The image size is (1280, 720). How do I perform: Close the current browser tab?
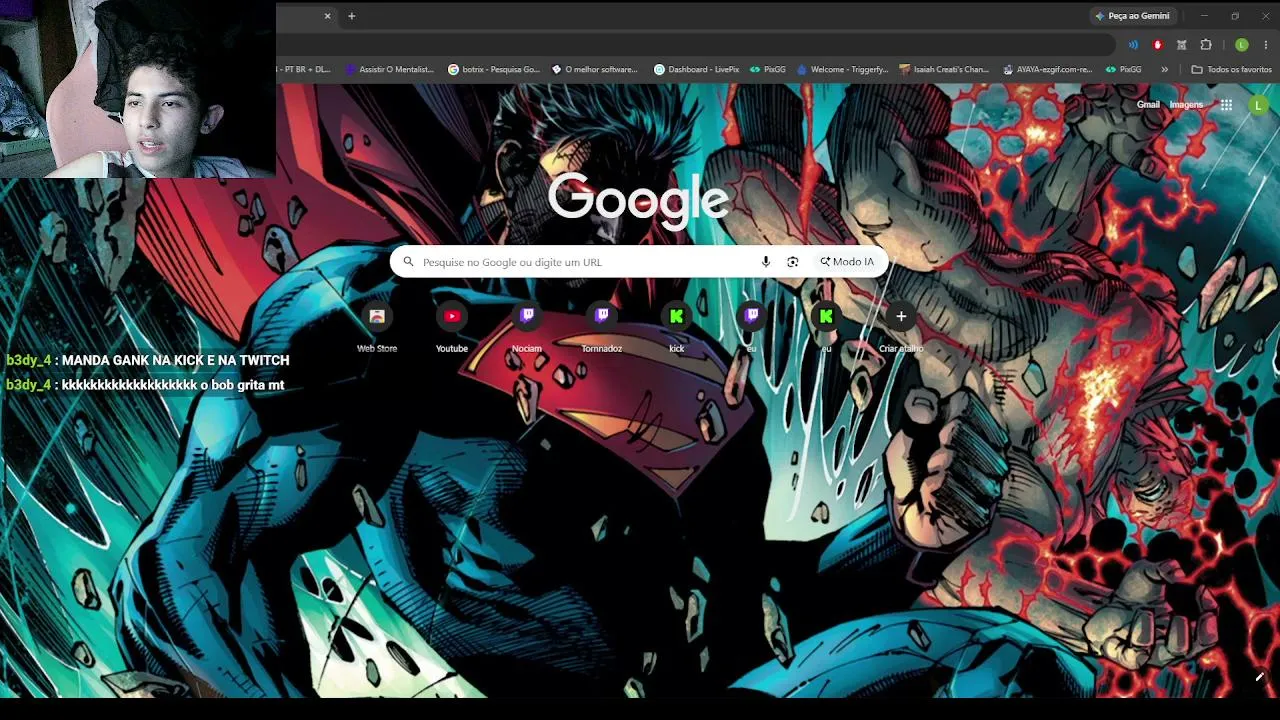point(327,16)
